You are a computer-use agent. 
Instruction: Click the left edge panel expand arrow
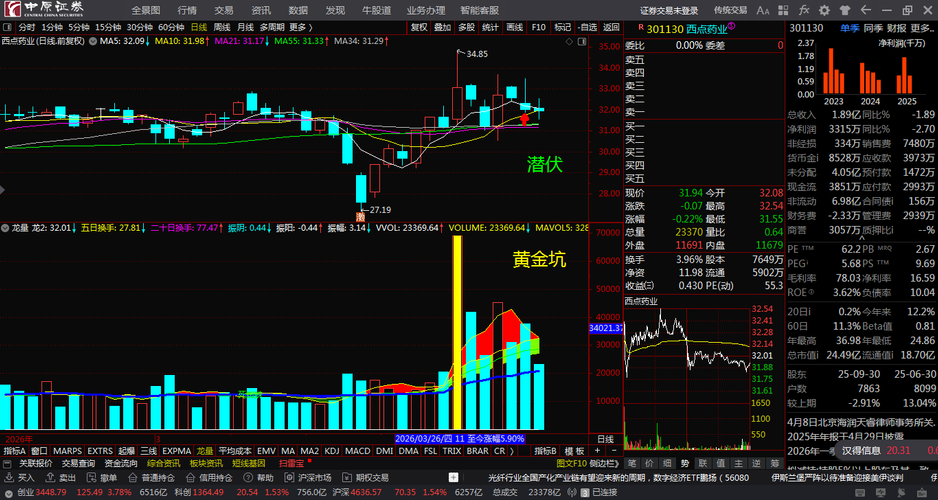2,190
